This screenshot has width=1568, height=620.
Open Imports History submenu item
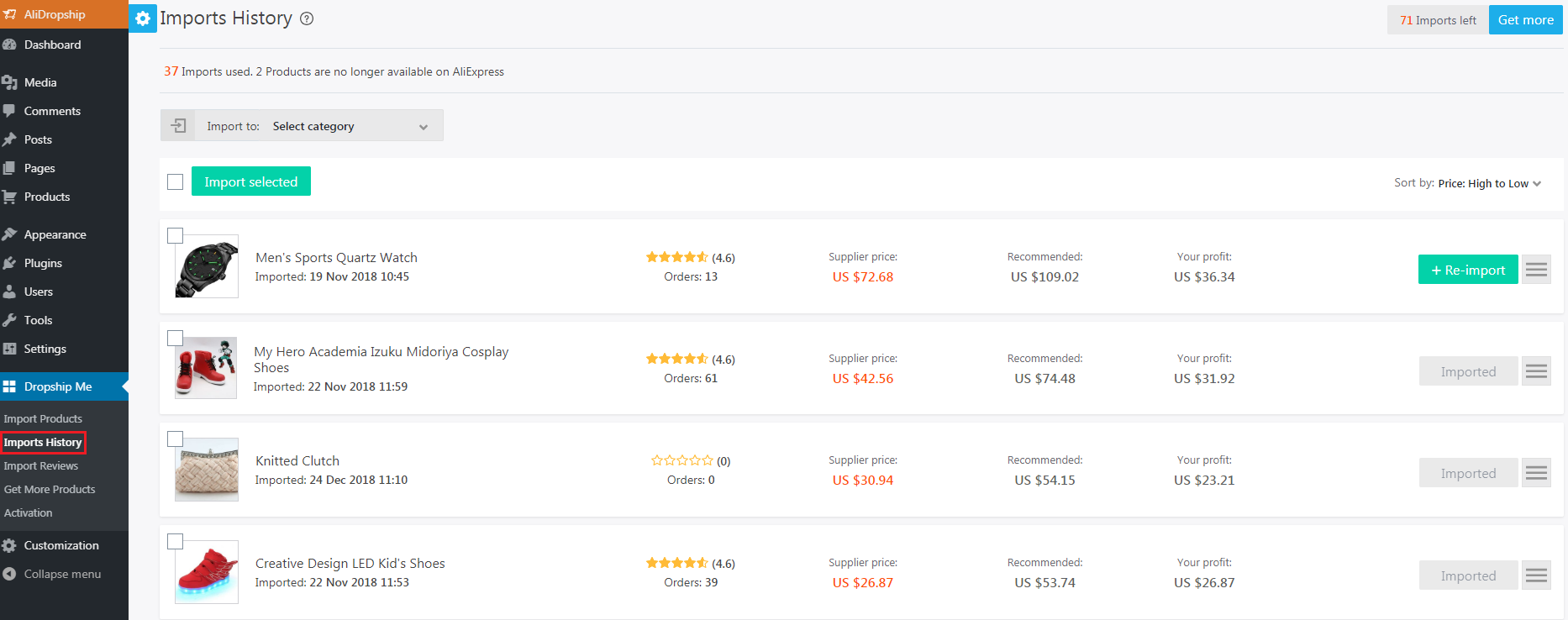pyautogui.click(x=43, y=442)
